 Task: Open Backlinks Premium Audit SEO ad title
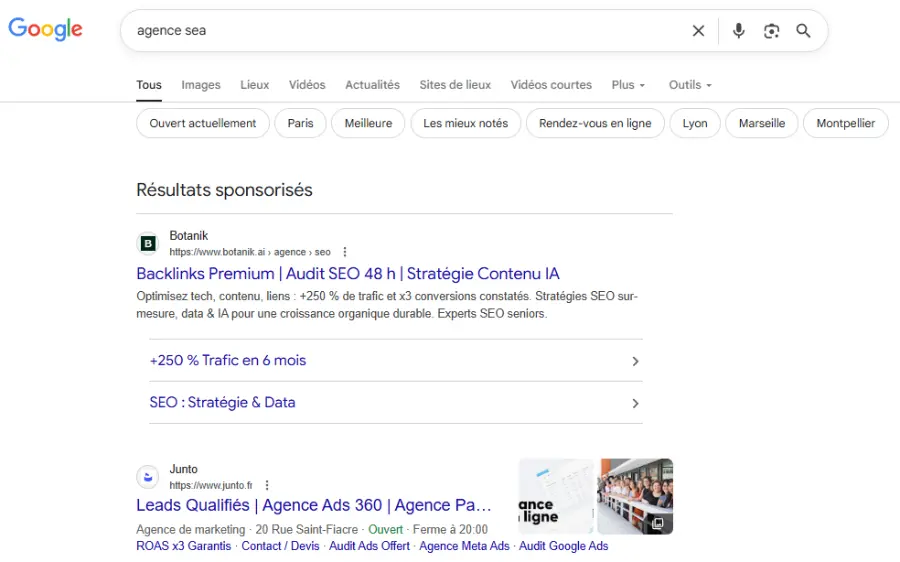348,274
